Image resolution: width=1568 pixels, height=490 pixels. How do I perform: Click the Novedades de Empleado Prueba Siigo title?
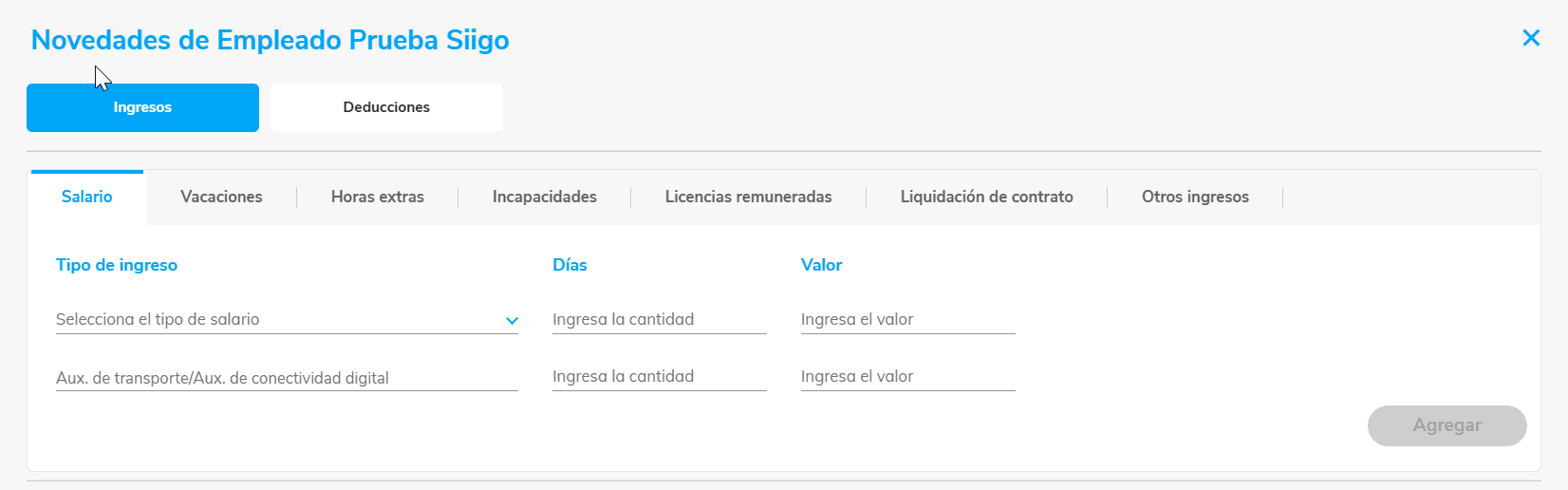(x=270, y=40)
